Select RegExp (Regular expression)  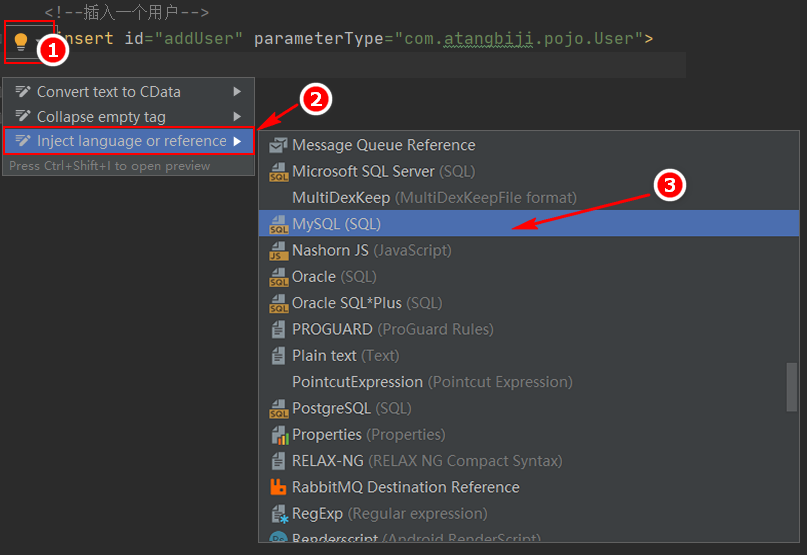pos(529,513)
